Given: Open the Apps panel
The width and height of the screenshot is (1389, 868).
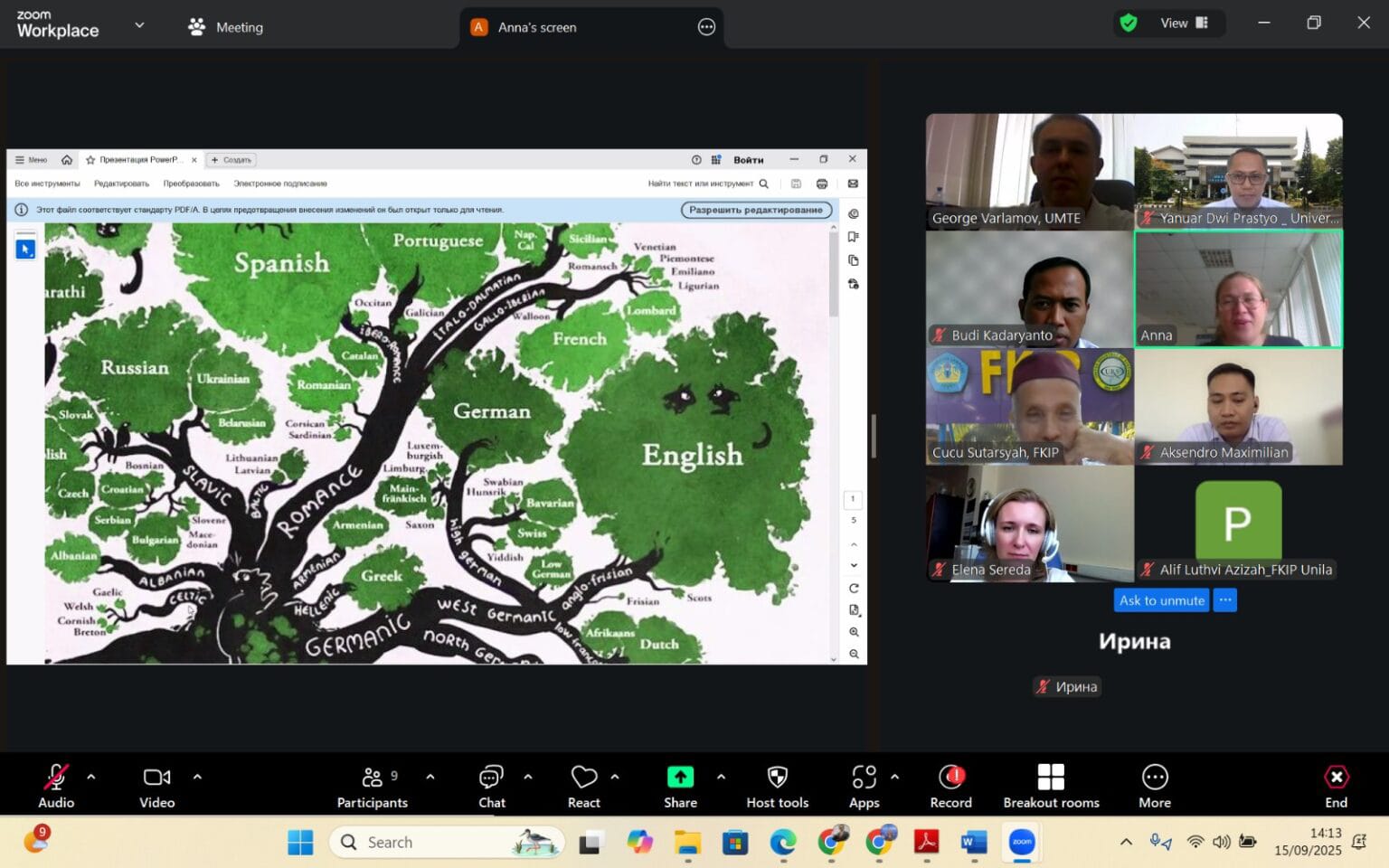Looking at the screenshot, I should pos(864,786).
